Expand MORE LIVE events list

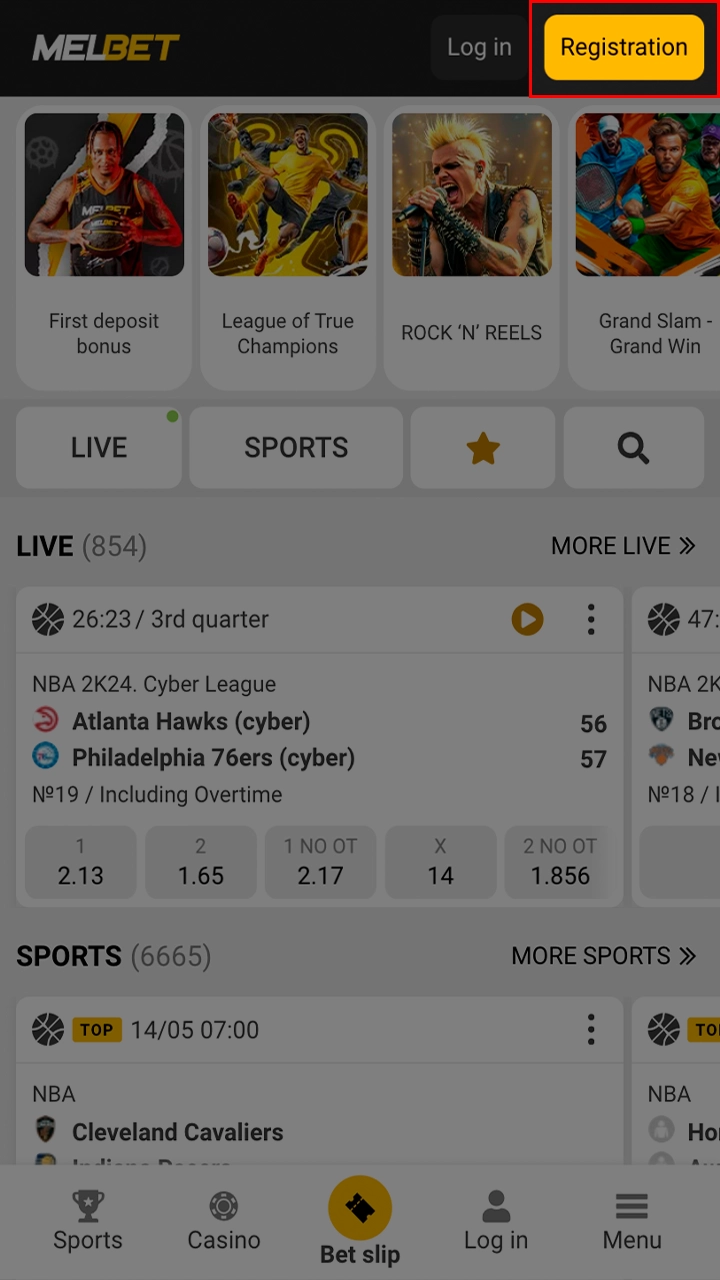tap(623, 546)
